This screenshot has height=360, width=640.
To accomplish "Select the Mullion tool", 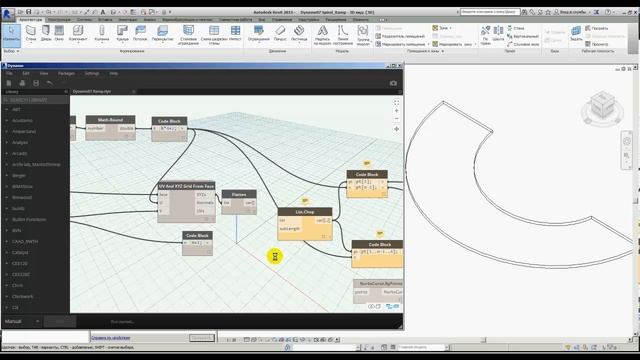I will tap(236, 33).
